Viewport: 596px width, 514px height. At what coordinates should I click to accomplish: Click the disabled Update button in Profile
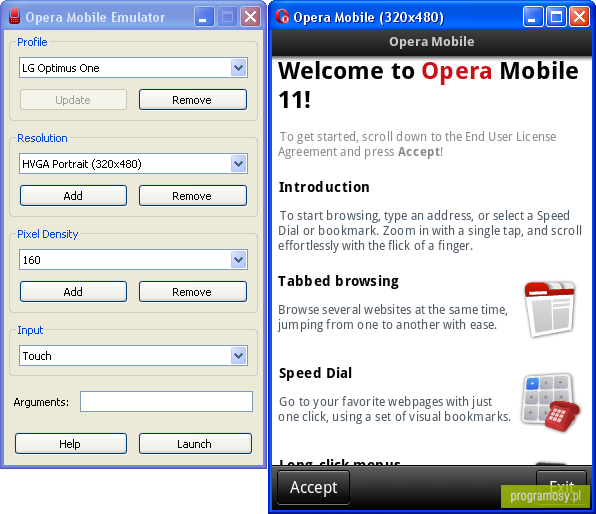[73, 100]
